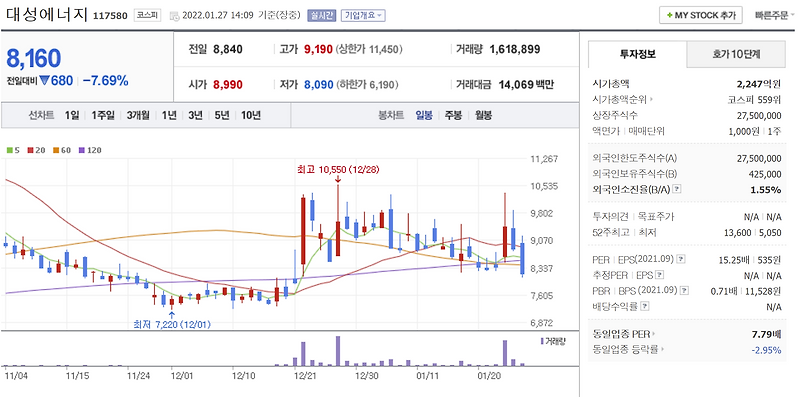Click the 15.25배 PER value
This screenshot has width=800, height=397.
pyautogui.click(x=734, y=260)
